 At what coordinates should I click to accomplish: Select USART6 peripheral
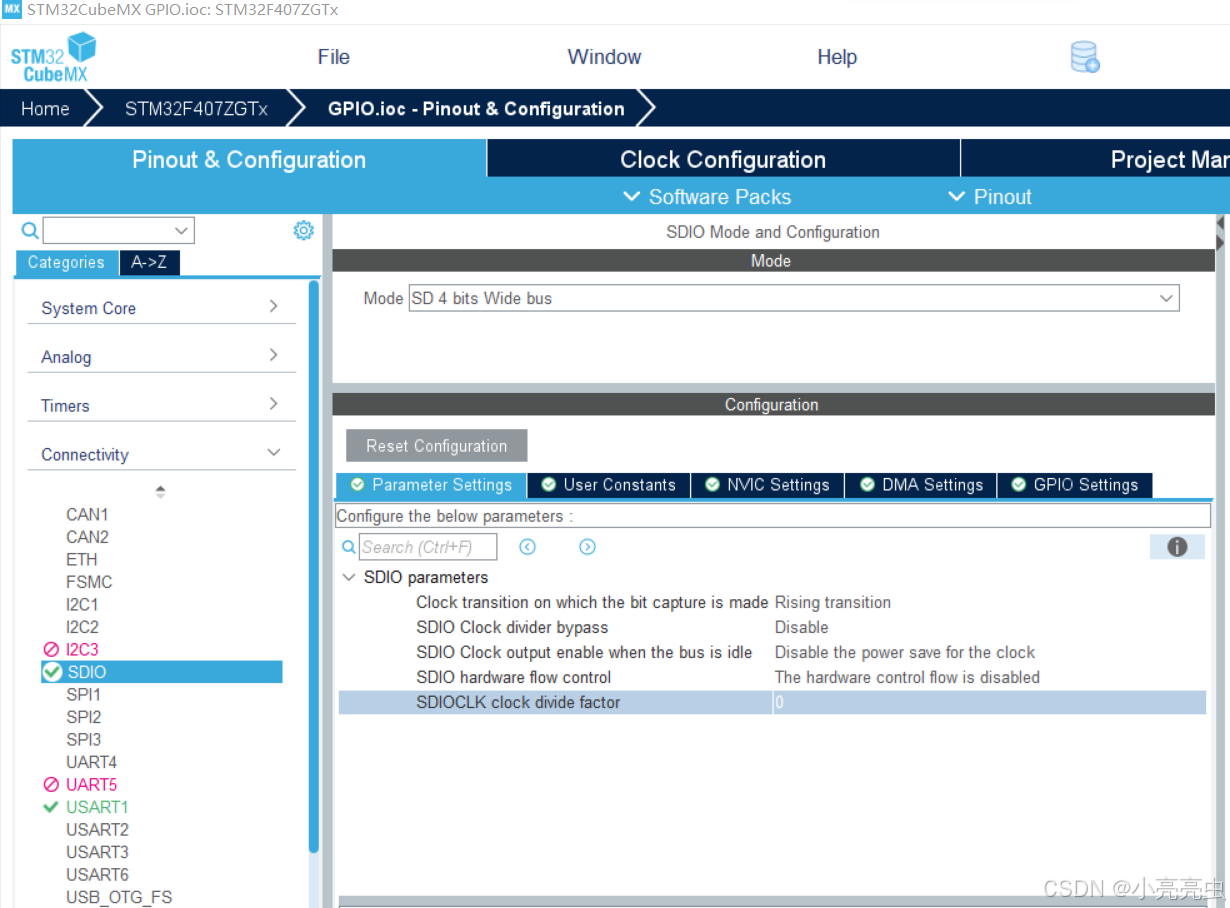pyautogui.click(x=97, y=875)
